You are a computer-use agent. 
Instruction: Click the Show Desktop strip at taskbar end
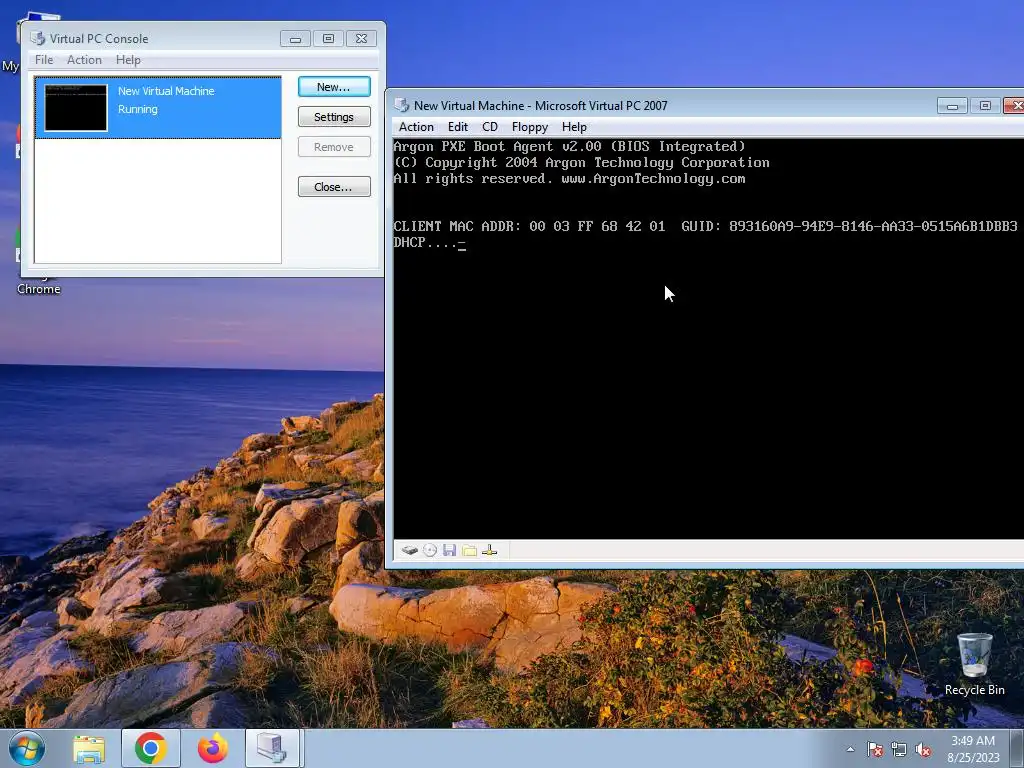click(x=1019, y=748)
